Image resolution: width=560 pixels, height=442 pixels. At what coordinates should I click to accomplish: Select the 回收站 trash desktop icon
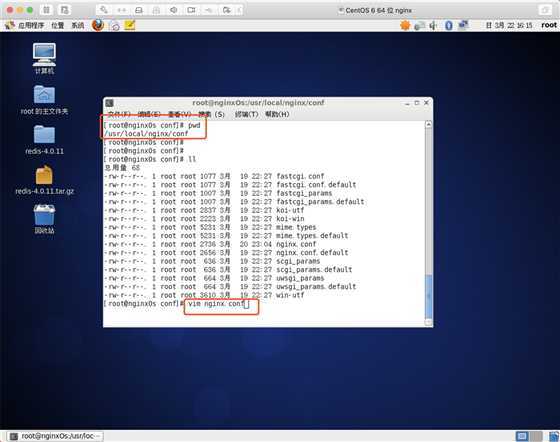click(44, 219)
